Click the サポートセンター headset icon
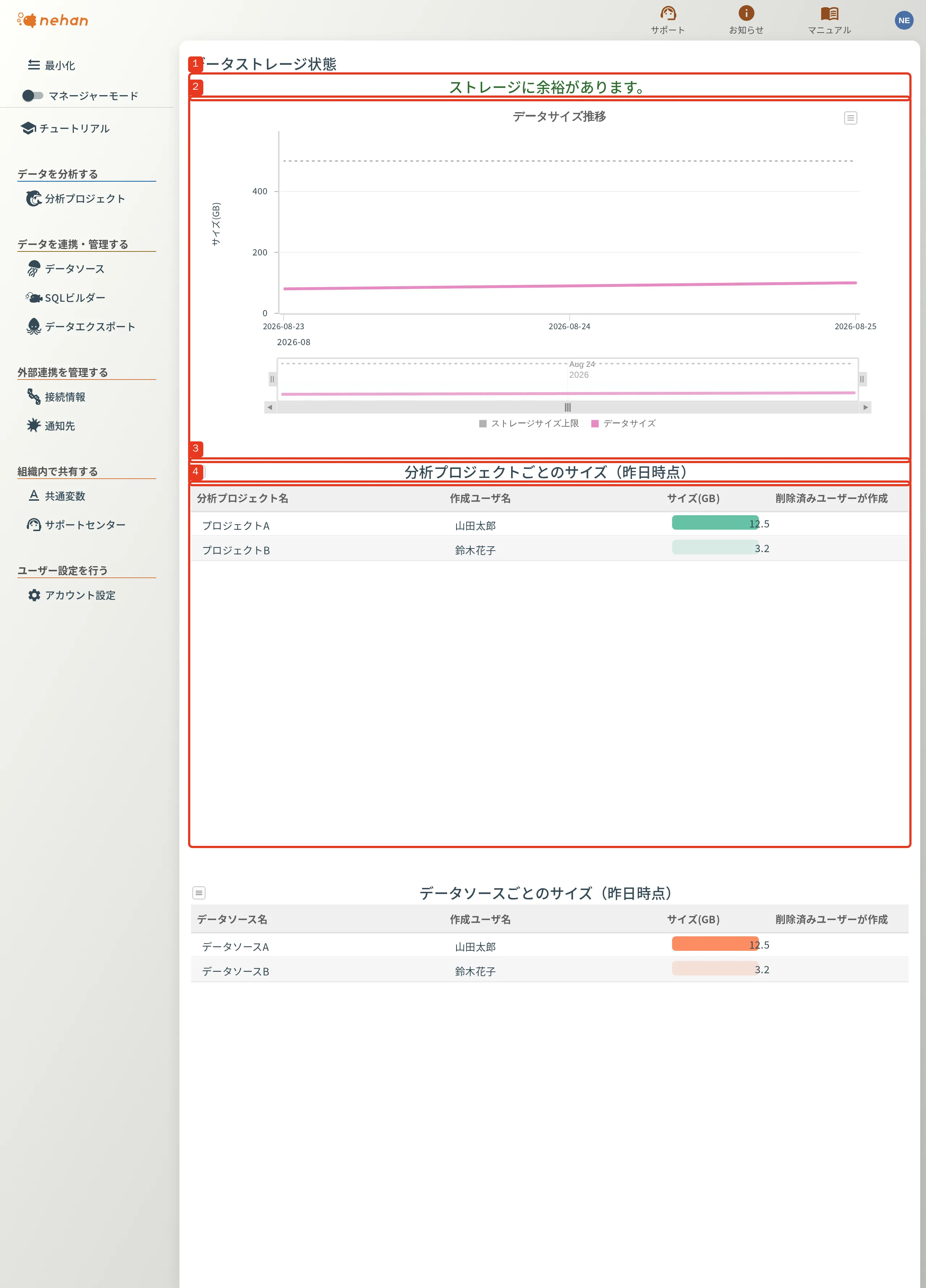 (x=34, y=525)
